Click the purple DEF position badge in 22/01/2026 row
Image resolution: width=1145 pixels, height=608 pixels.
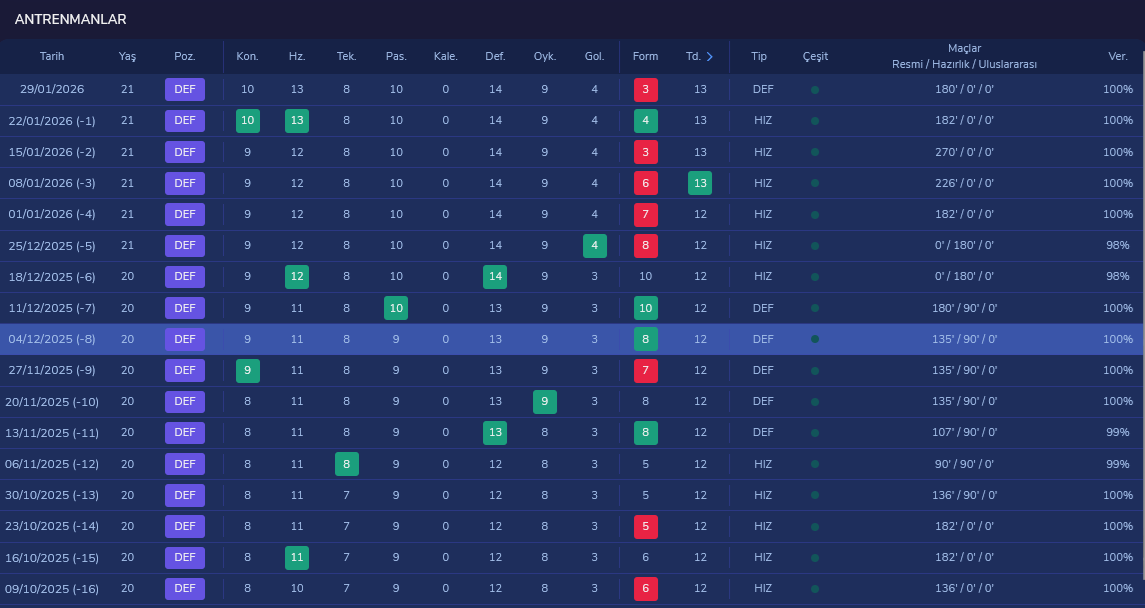pos(185,120)
